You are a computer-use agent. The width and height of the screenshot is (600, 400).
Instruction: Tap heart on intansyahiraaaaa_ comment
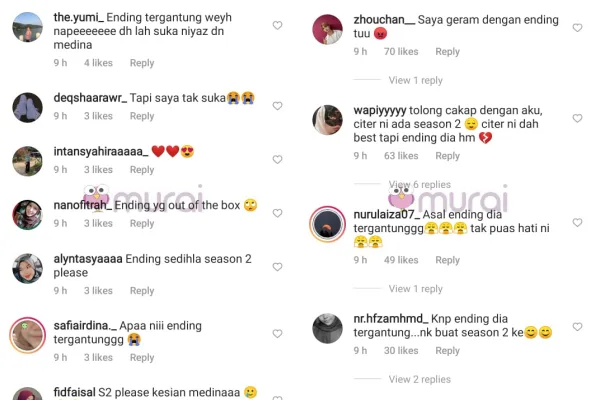coord(277,160)
